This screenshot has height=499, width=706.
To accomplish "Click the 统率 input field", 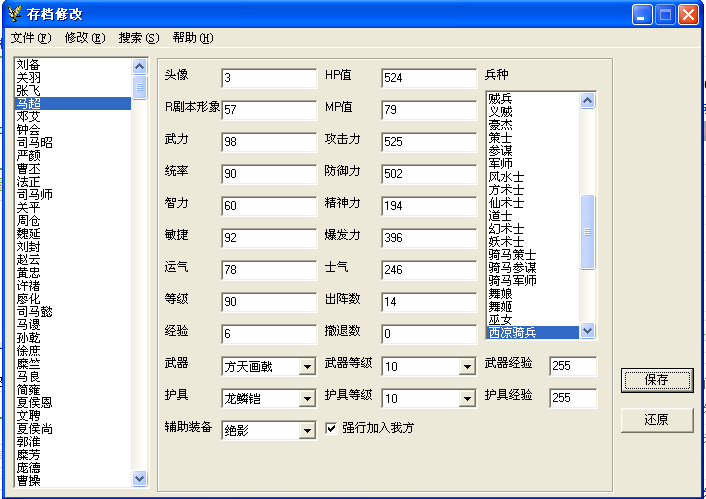I will [269, 174].
